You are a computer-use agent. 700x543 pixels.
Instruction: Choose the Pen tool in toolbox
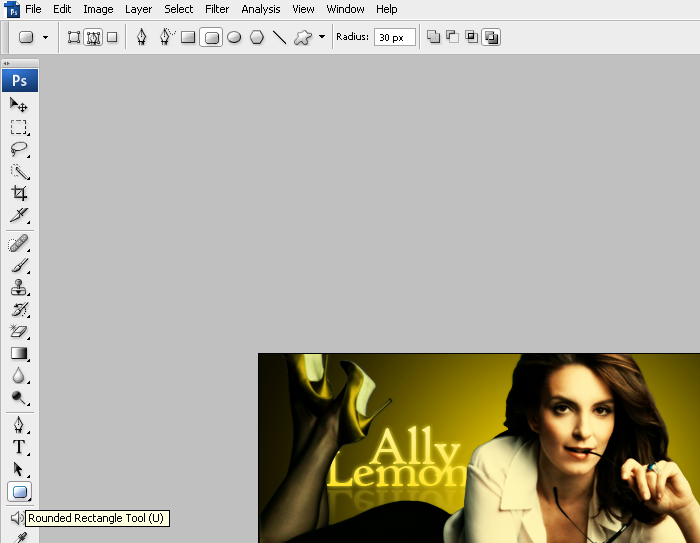(x=19, y=425)
